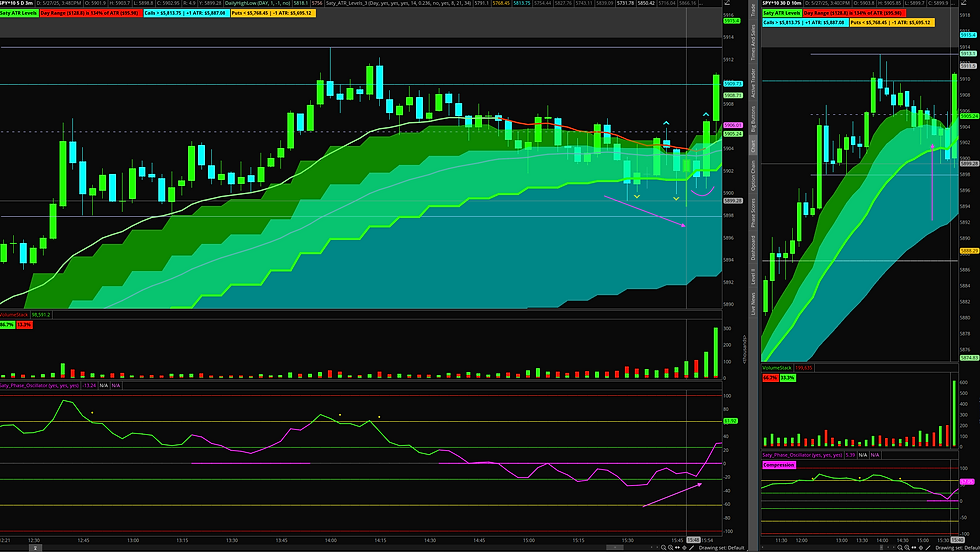The height and width of the screenshot is (552, 980).
Task: Click price axis settings icon atop left chart
Action: click(727, 3)
